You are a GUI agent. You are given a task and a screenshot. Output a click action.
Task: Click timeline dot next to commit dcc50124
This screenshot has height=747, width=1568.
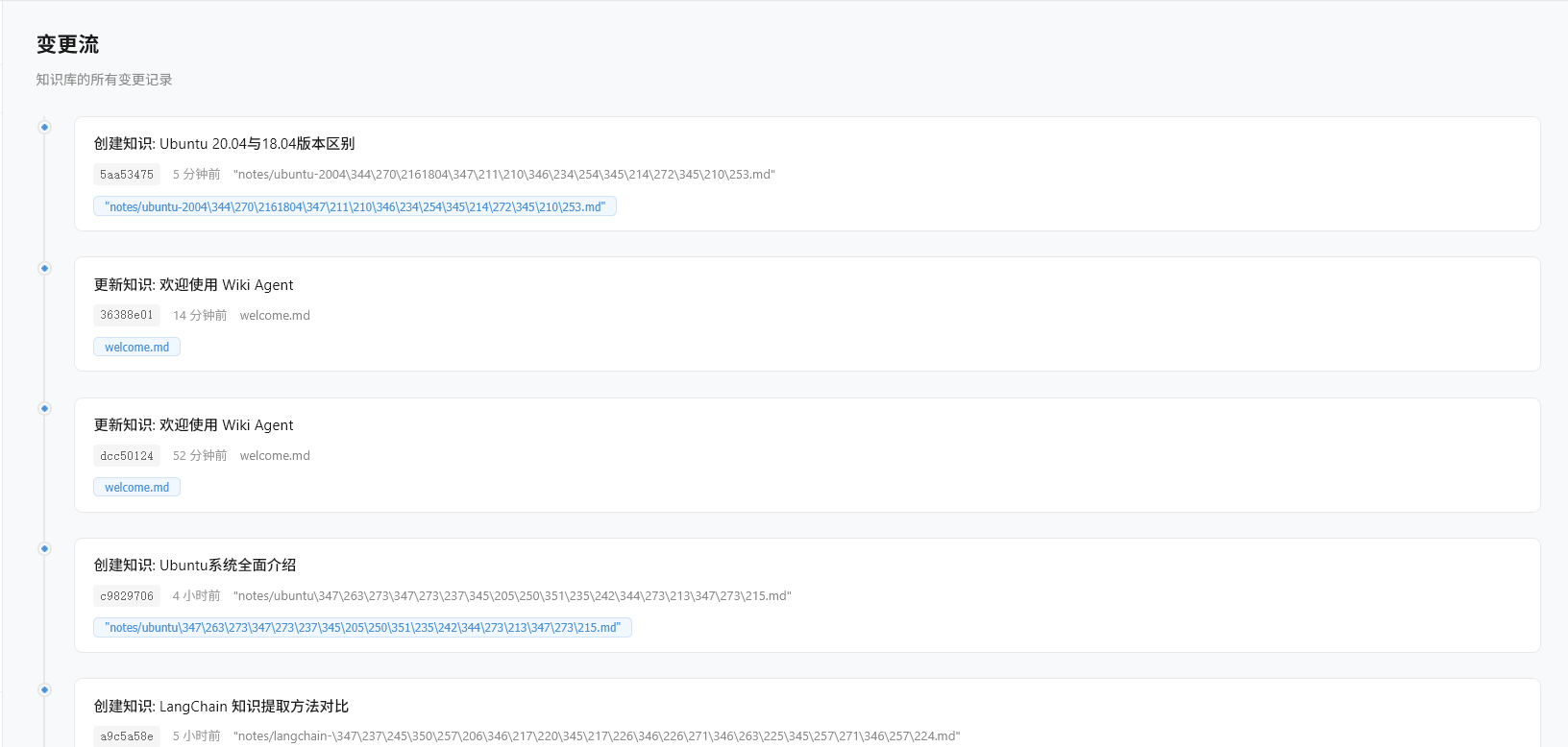(44, 408)
